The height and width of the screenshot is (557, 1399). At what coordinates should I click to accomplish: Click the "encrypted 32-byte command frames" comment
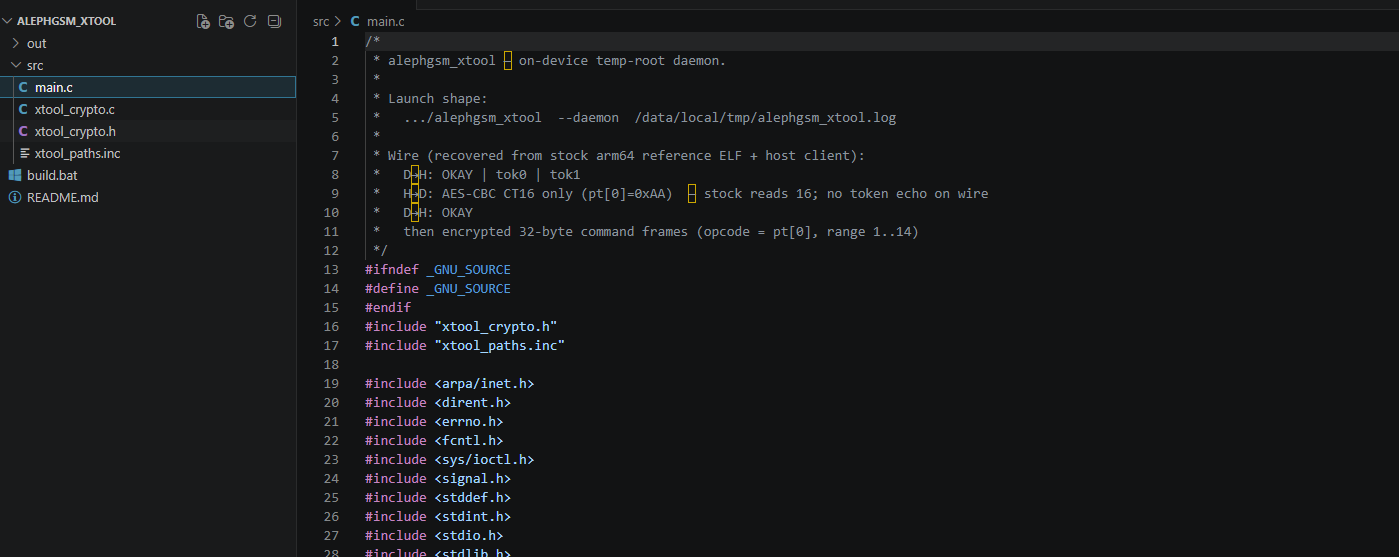(645, 231)
